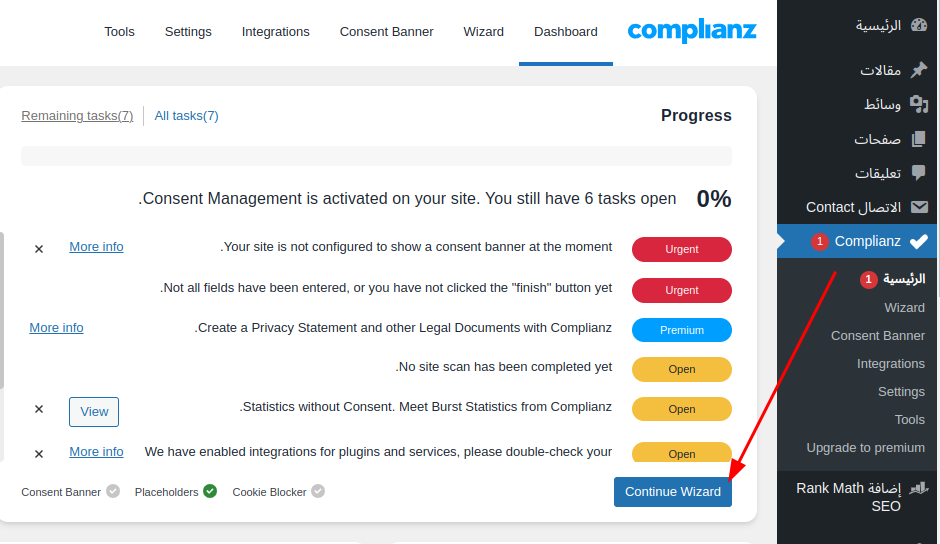Click the media icon for وسائط

(x=919, y=104)
